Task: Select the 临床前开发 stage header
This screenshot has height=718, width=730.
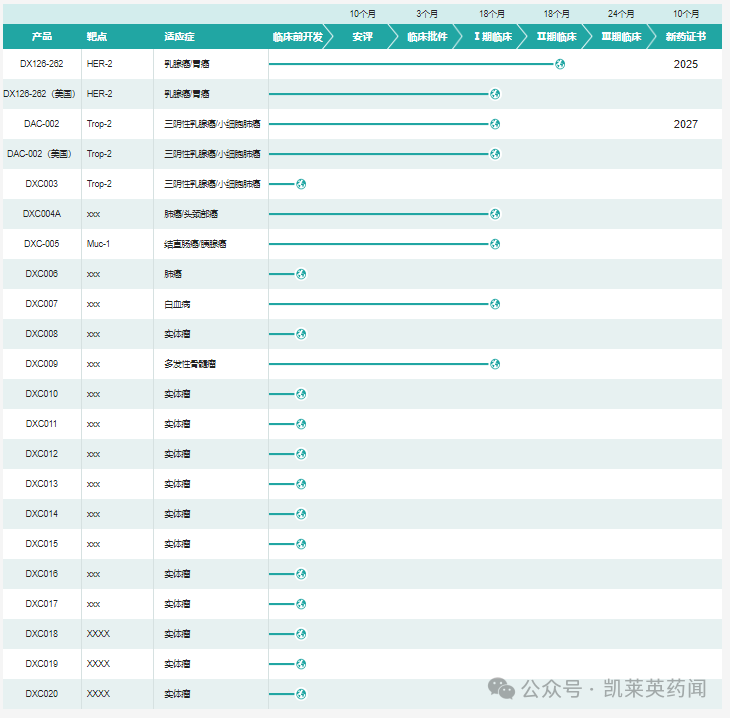Action: [297, 37]
